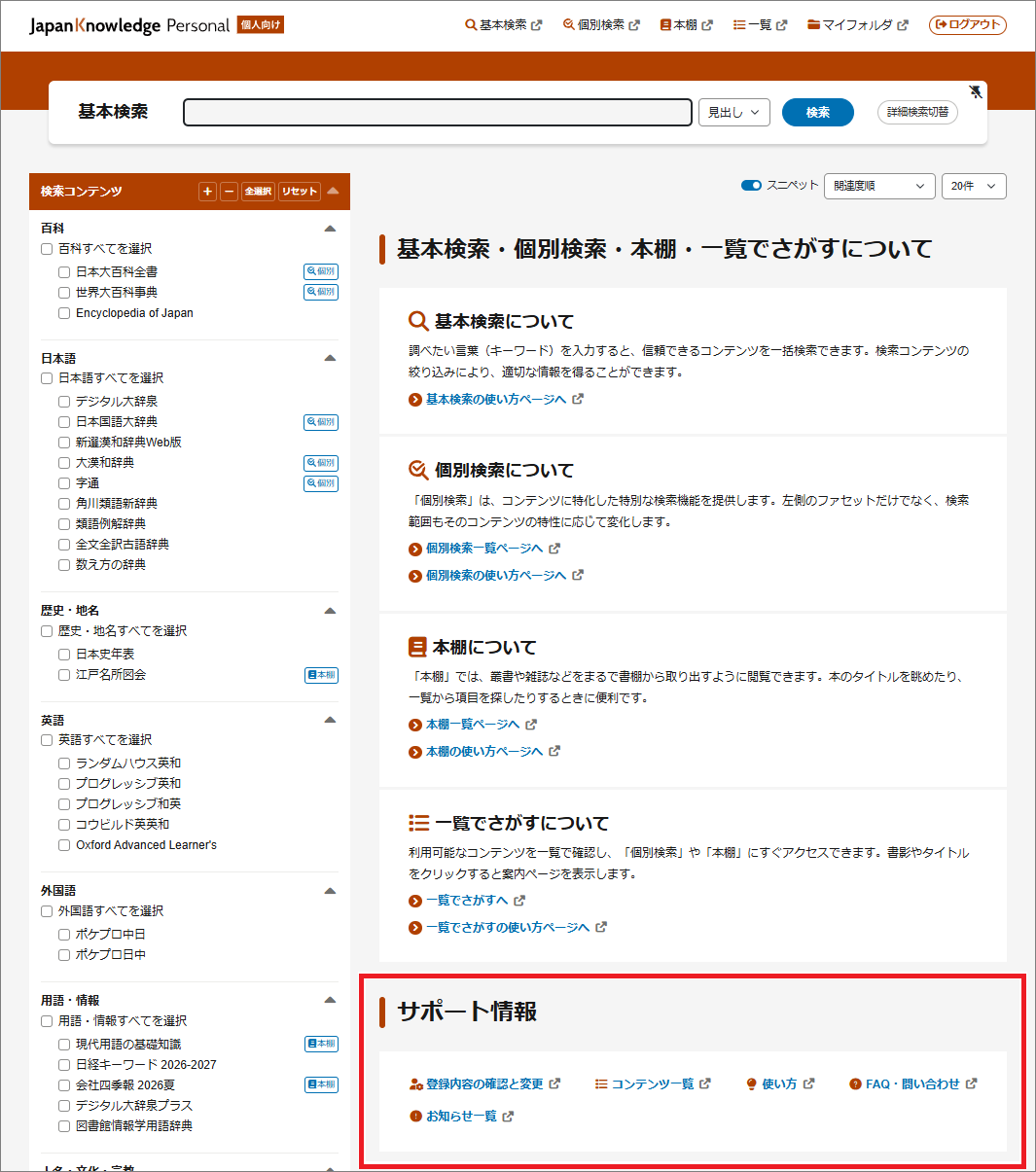The image size is (1036, 1172).
Task: Open the 一覧でさがすの使い方ページへ link
Action: tap(508, 928)
